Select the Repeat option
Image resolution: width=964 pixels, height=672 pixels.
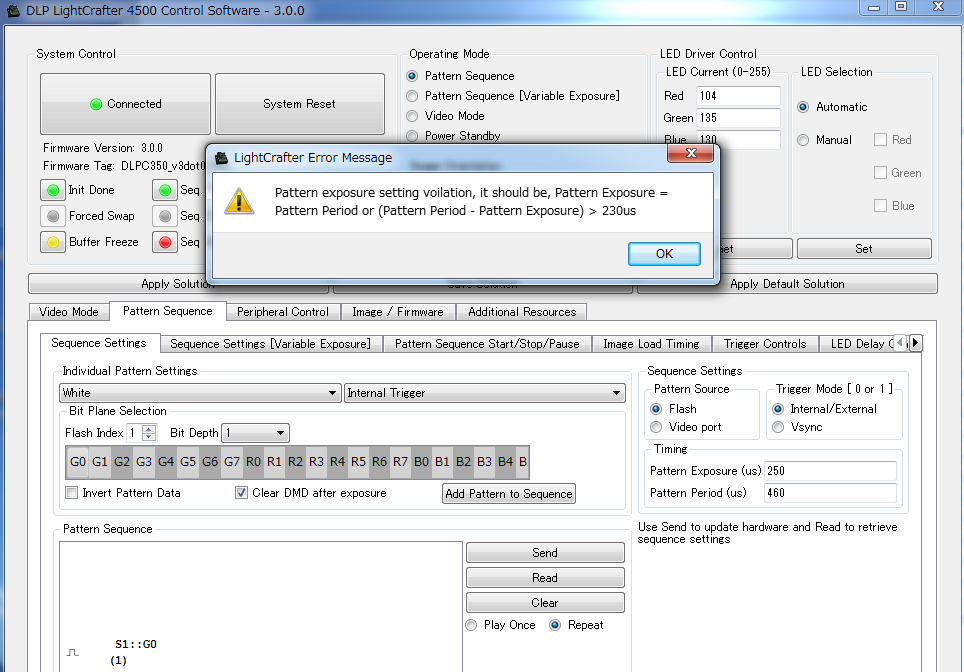click(x=555, y=625)
